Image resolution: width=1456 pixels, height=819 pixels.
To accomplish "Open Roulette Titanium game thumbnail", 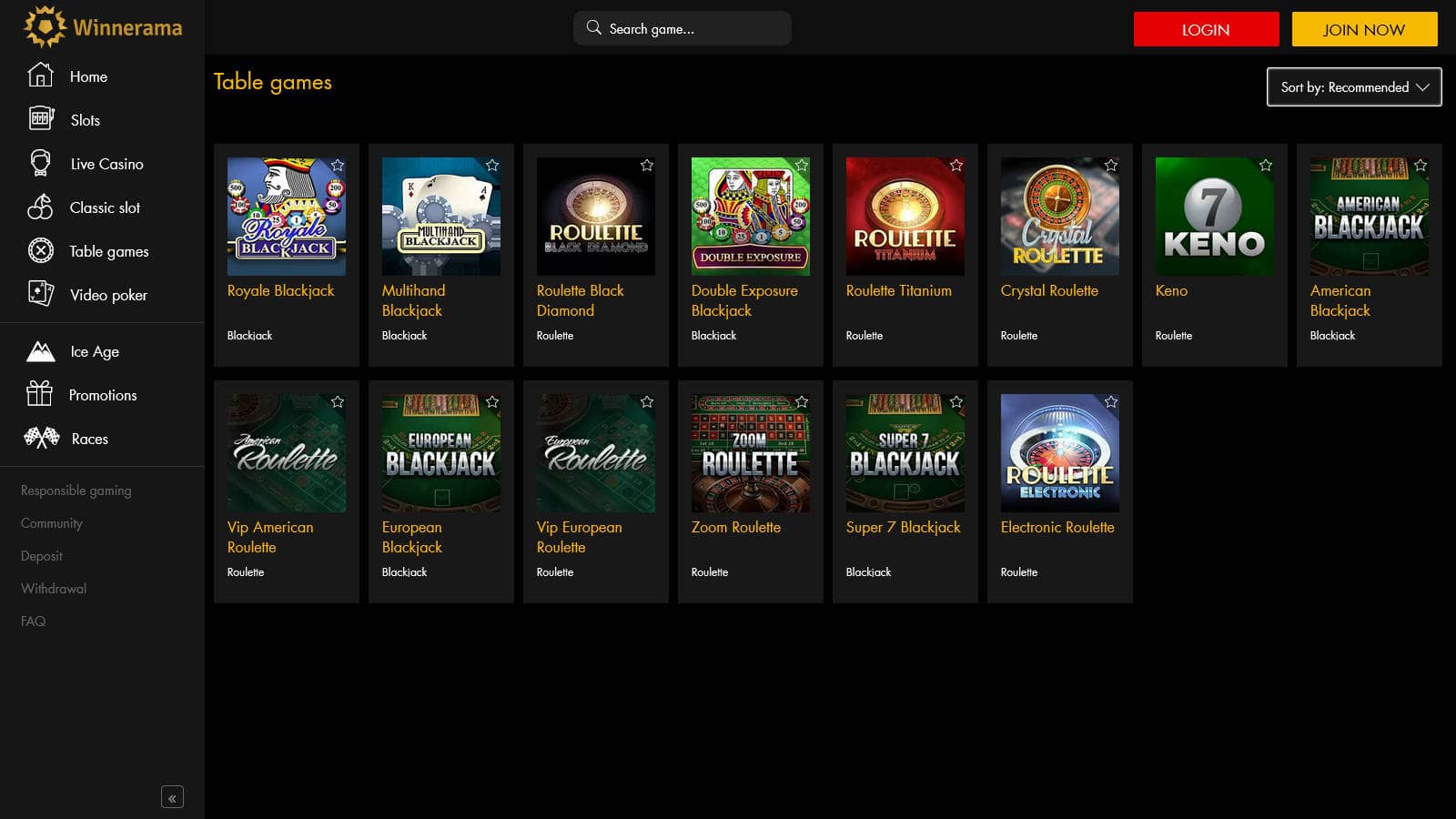I will pos(905,217).
